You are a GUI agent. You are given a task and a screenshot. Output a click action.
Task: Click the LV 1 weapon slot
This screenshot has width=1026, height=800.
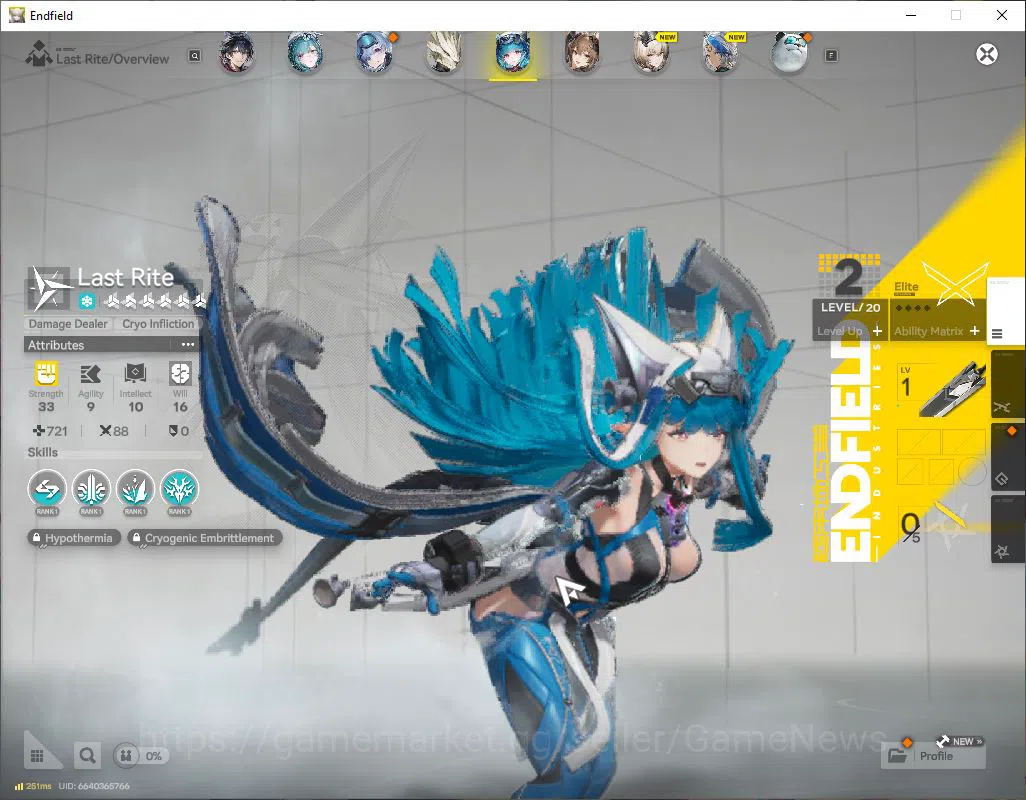pyautogui.click(x=940, y=391)
